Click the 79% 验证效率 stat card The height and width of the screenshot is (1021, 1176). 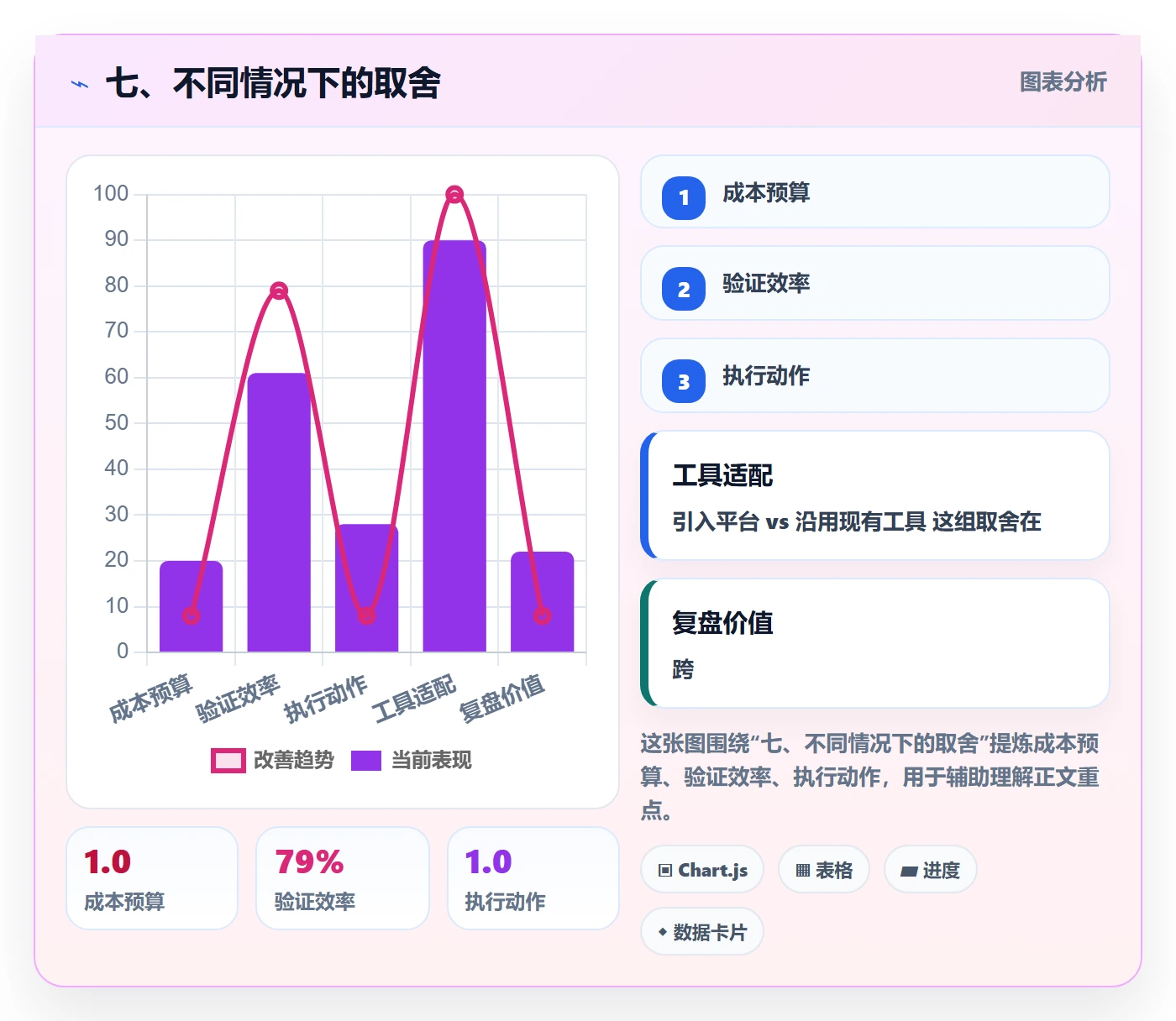pos(343,878)
